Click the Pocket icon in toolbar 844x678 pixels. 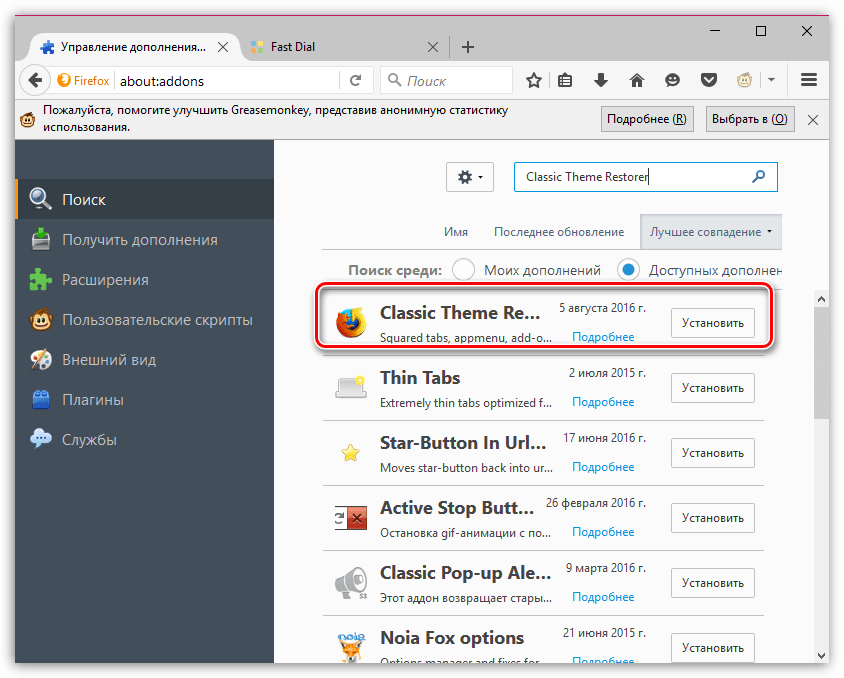coord(708,80)
